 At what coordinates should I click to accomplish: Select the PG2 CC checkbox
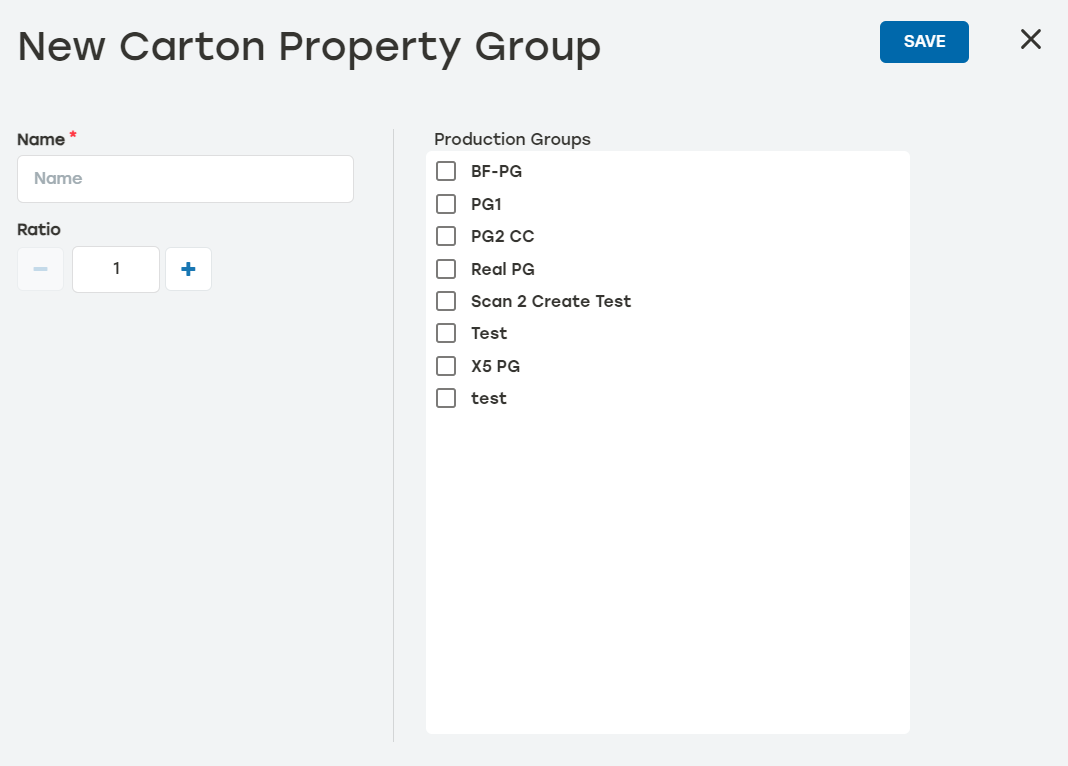click(x=445, y=236)
